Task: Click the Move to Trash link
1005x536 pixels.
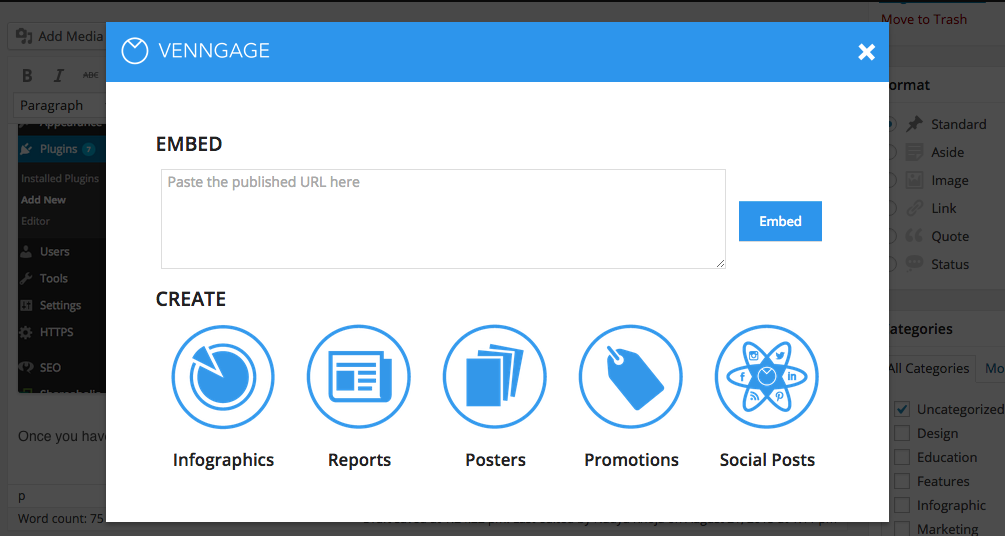Action: tap(924, 19)
